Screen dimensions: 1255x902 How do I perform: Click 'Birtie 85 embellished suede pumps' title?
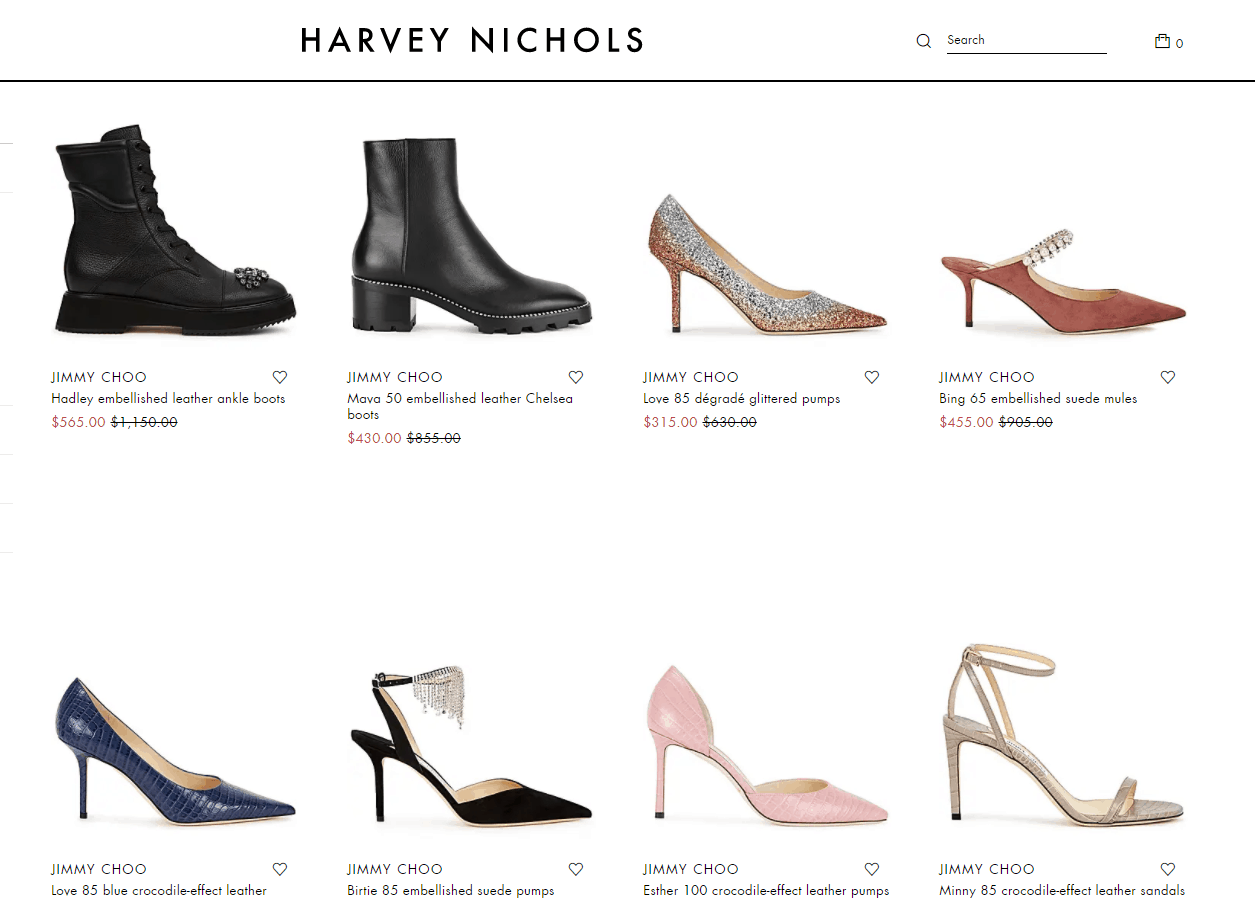pyautogui.click(x=451, y=890)
